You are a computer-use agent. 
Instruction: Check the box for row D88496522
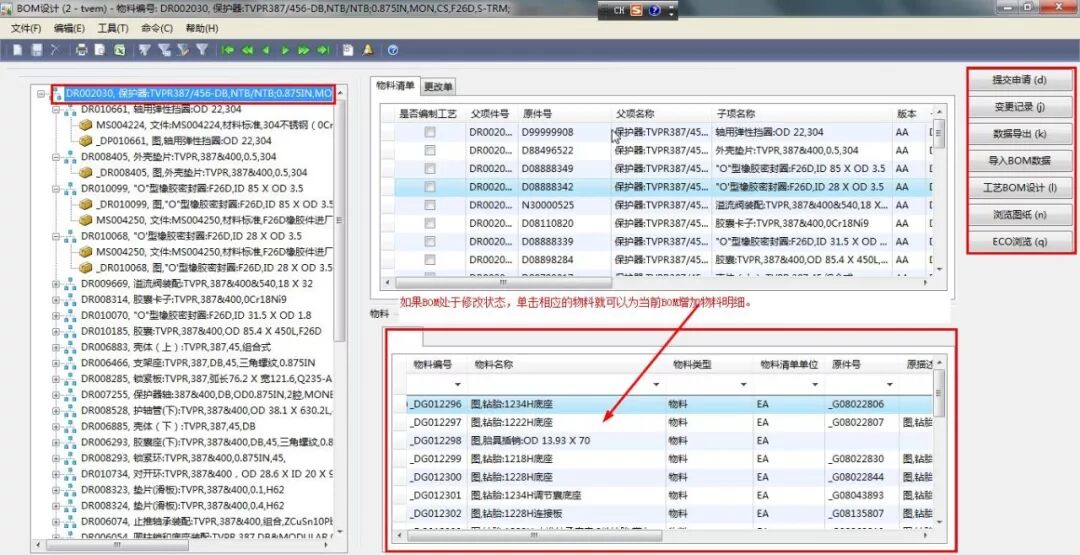[430, 149]
